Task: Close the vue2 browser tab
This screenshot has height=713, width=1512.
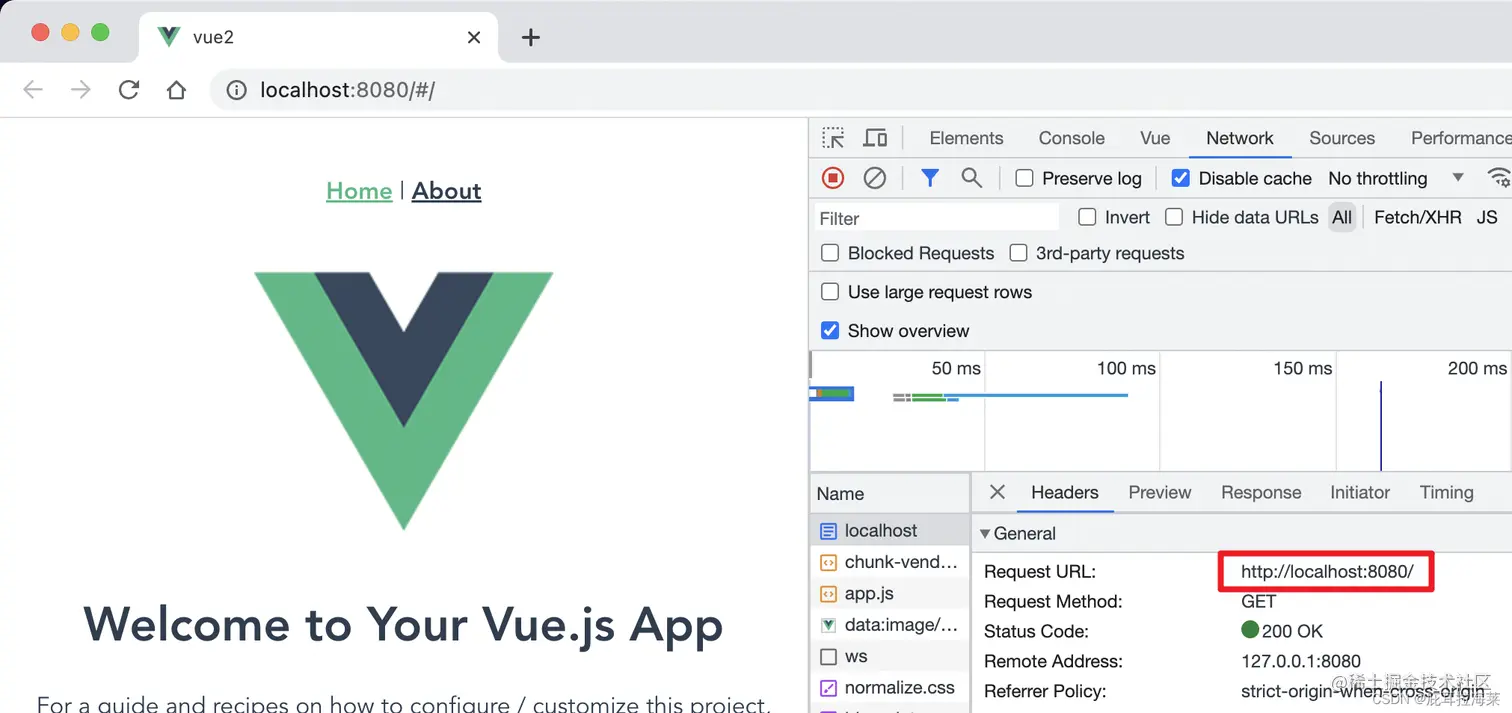Action: pyautogui.click(x=474, y=38)
